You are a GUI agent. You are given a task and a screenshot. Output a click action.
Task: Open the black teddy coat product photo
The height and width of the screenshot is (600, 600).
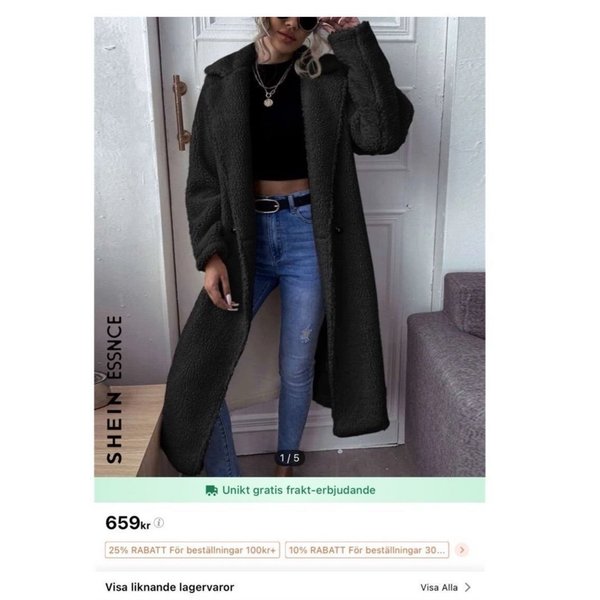[290, 247]
